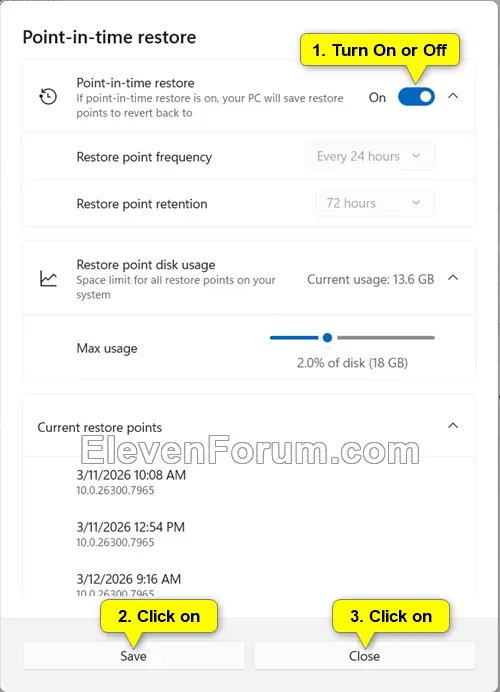
Task: Toggle Point-in-time restore switch off
Action: [416, 97]
